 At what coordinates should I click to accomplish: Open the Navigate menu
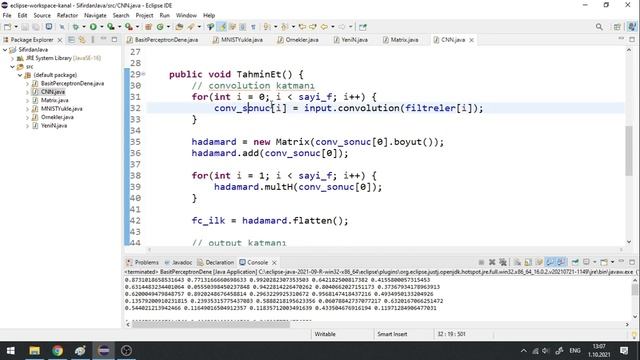point(95,16)
